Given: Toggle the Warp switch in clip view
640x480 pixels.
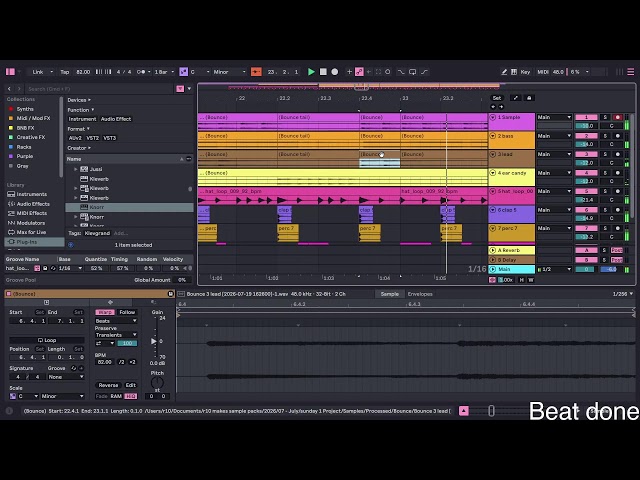Looking at the screenshot, I should point(105,312).
